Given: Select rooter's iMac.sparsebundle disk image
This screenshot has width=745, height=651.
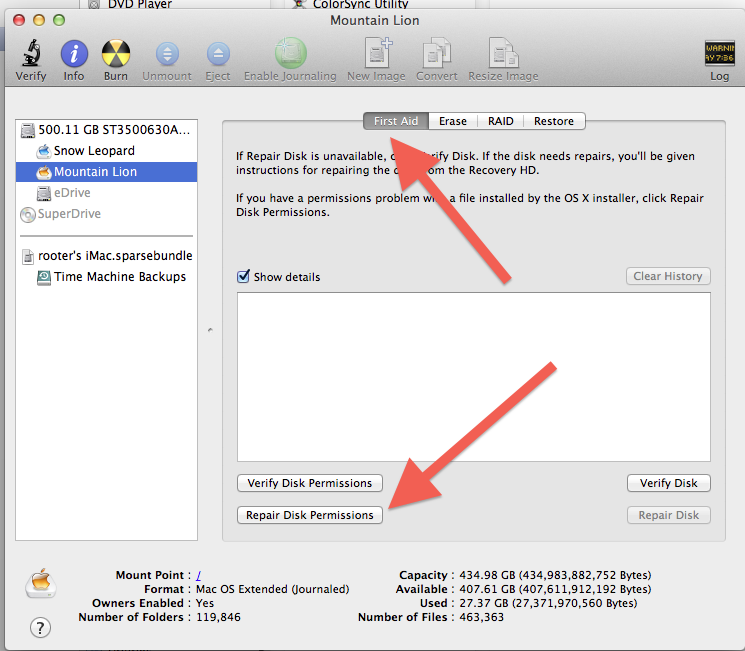Looking at the screenshot, I should tap(106, 256).
